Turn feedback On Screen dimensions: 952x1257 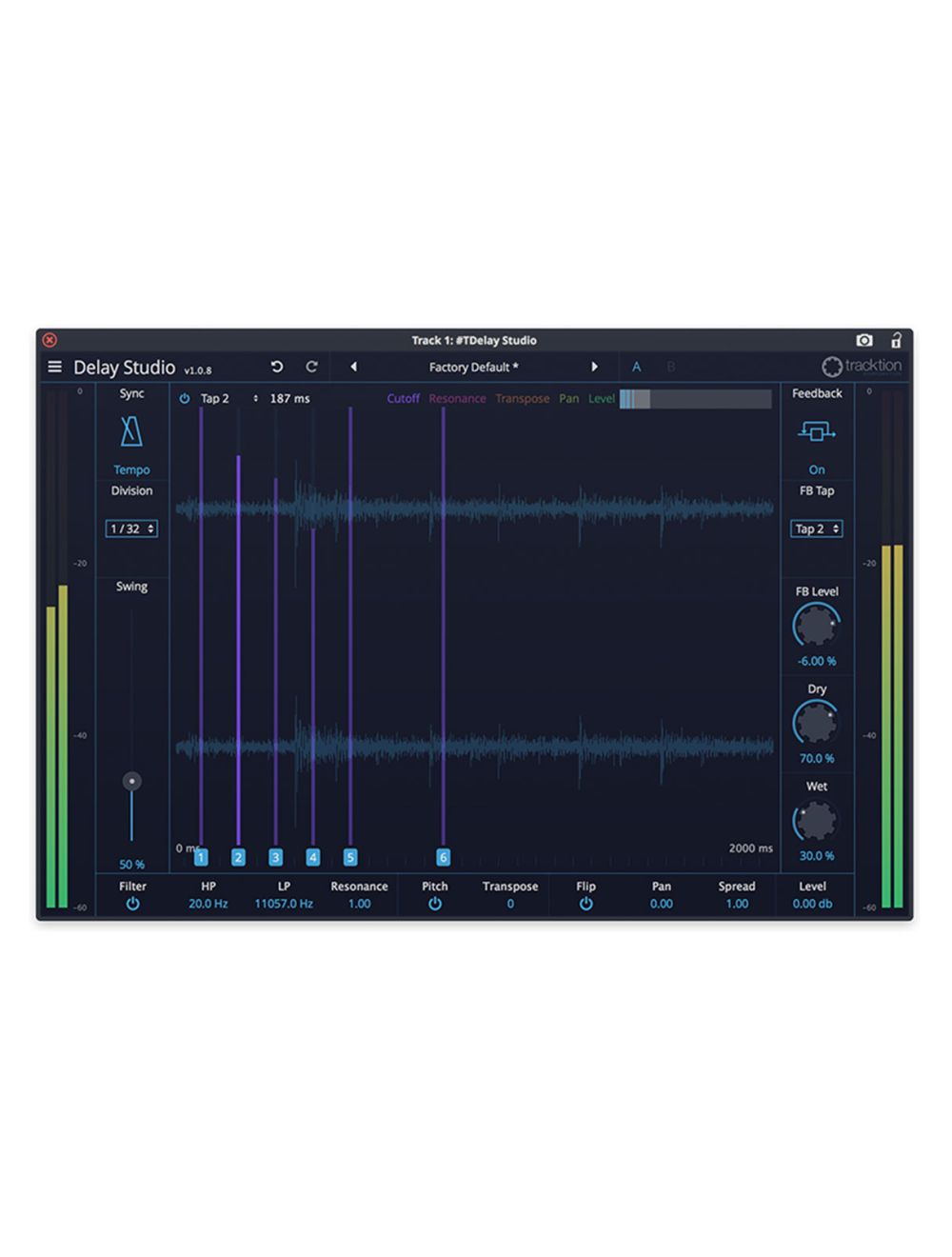816,469
